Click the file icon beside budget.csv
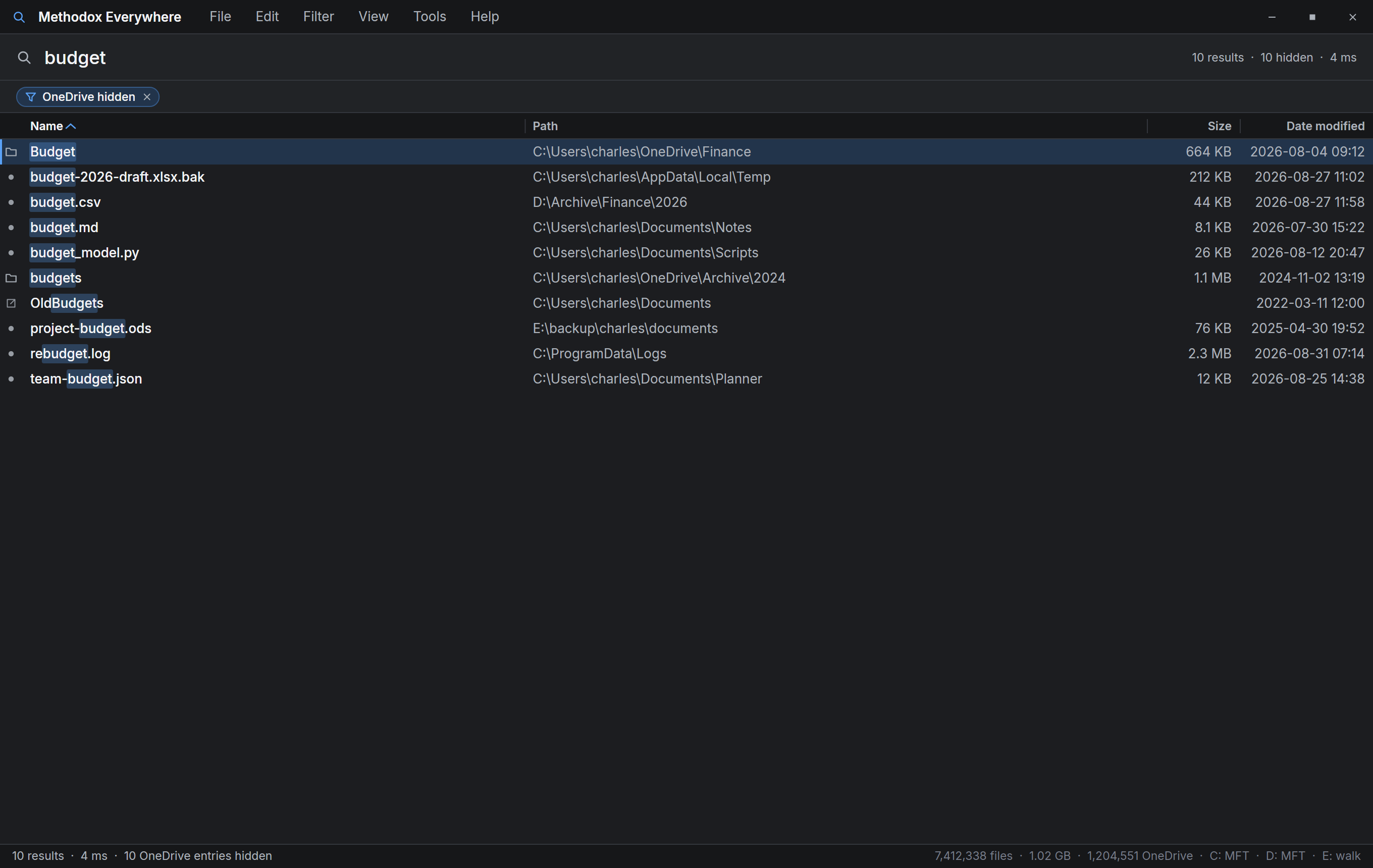This screenshot has width=1373, height=868. coord(11,202)
